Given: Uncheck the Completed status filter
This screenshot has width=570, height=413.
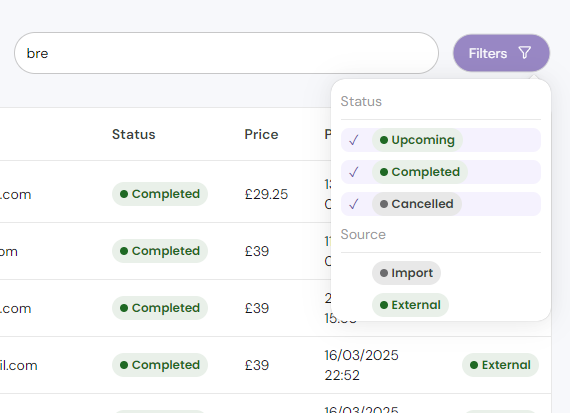Looking at the screenshot, I should click(x=441, y=172).
